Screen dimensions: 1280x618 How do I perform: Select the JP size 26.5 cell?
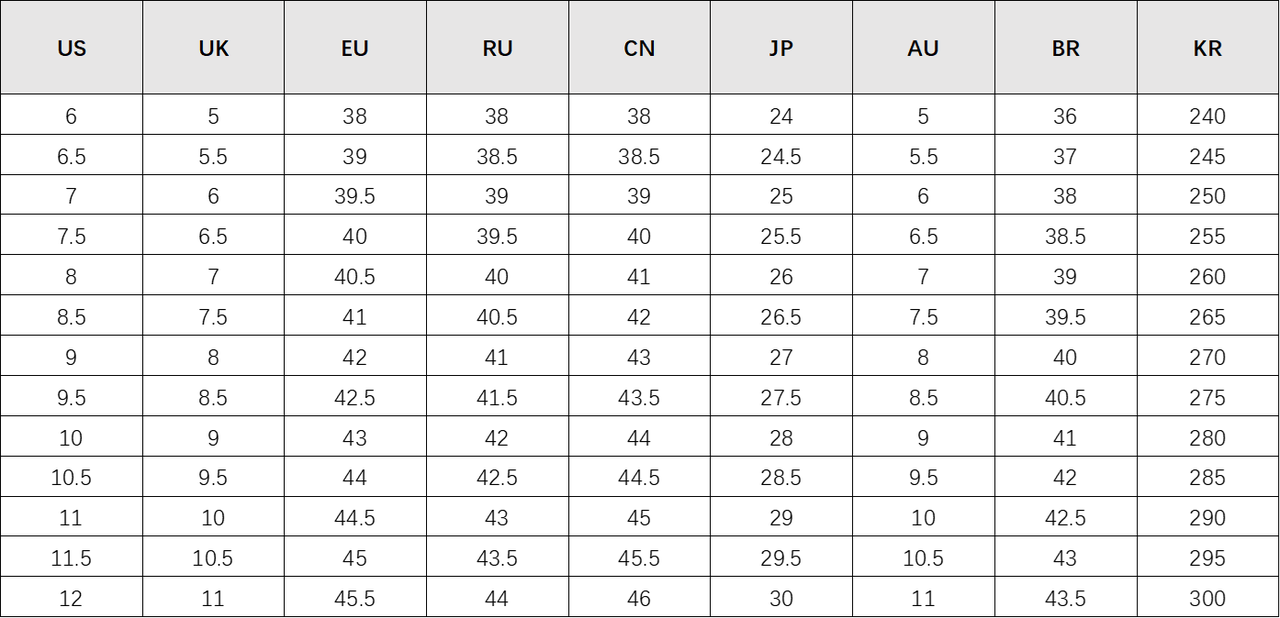click(781, 317)
